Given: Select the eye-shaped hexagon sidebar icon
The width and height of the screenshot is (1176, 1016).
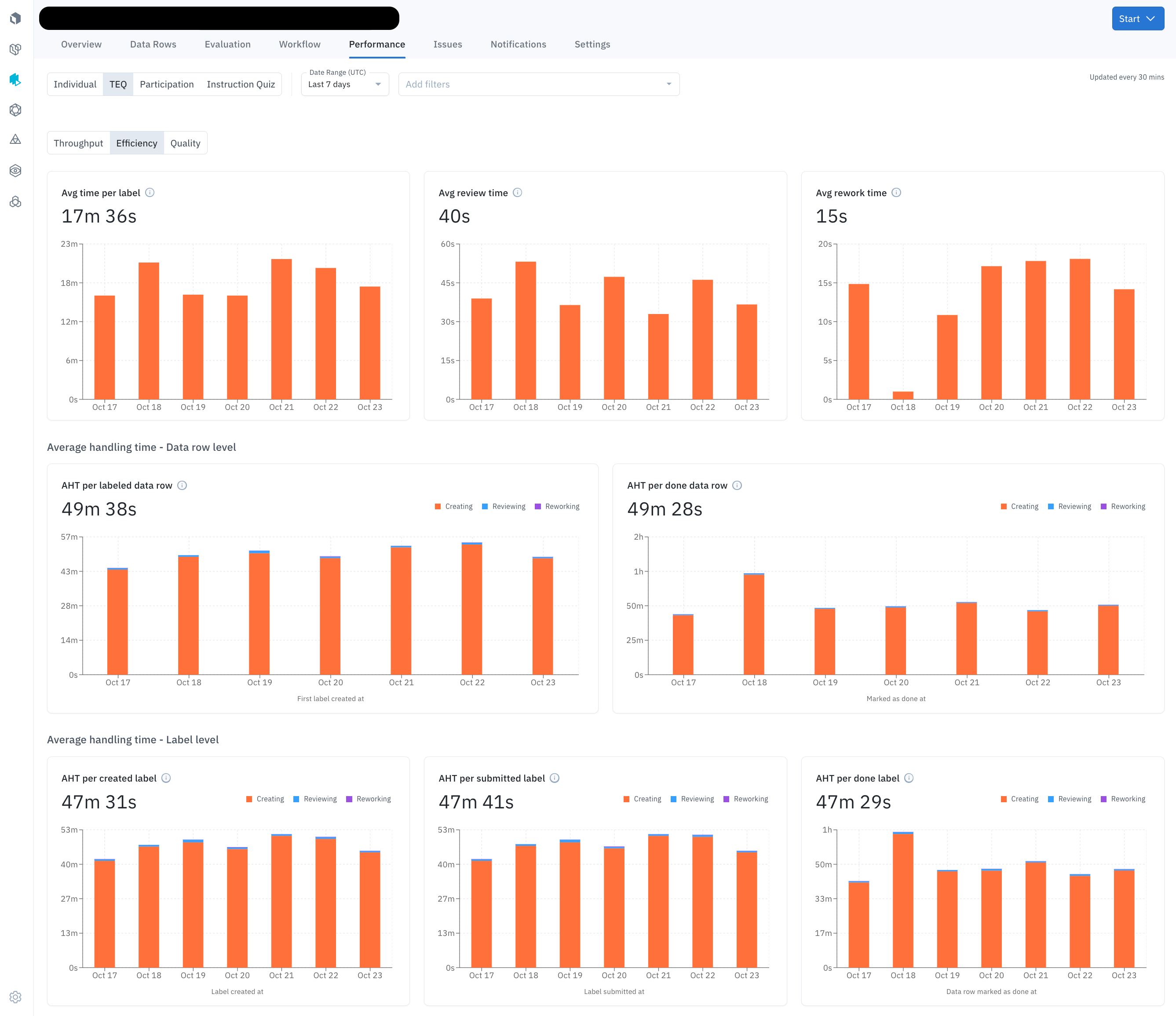Looking at the screenshot, I should pos(16,171).
